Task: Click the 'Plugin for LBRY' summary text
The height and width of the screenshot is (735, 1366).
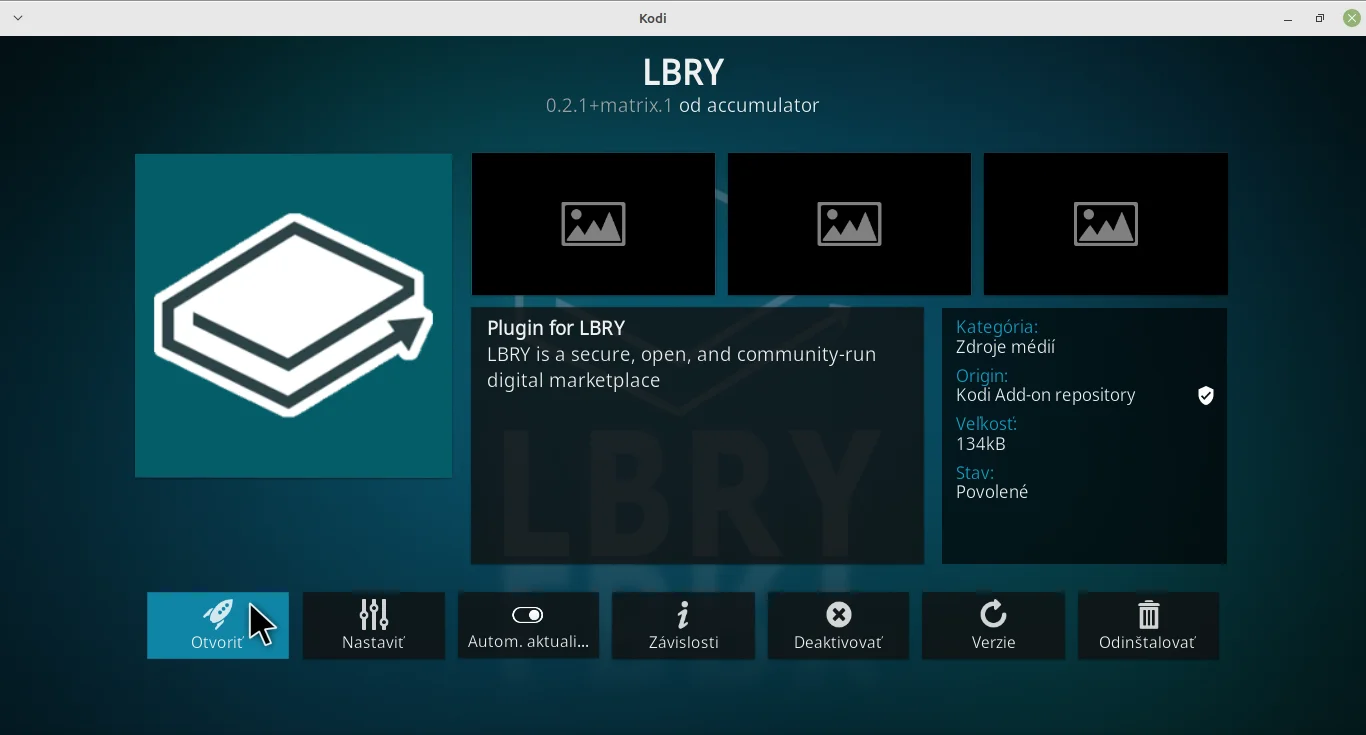Action: [557, 328]
